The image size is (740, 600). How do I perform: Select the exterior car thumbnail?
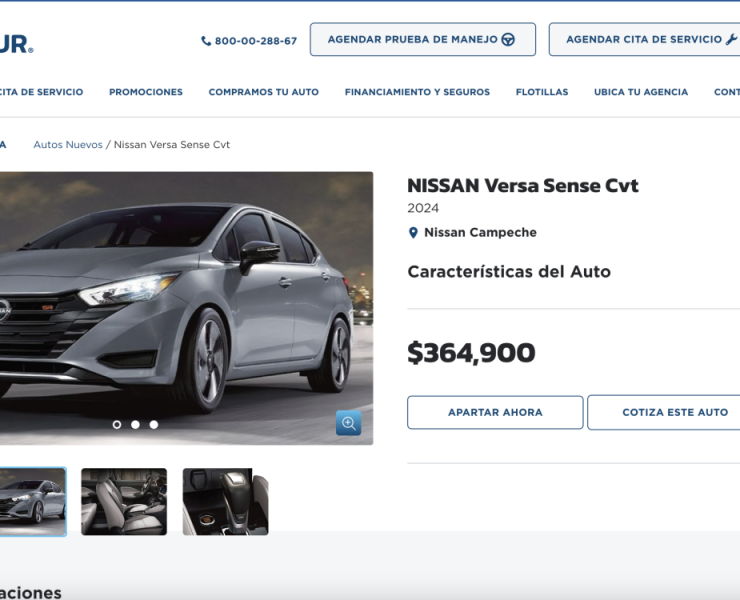(x=33, y=502)
